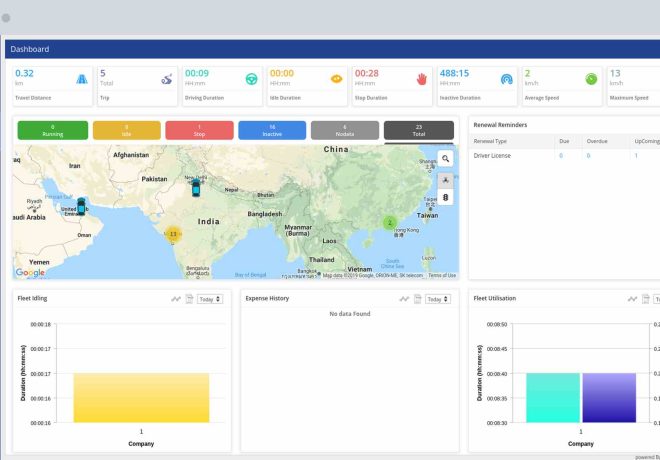Screen dimensions: 660x460
Task: Toggle the map cluster view button
Action: (446, 179)
